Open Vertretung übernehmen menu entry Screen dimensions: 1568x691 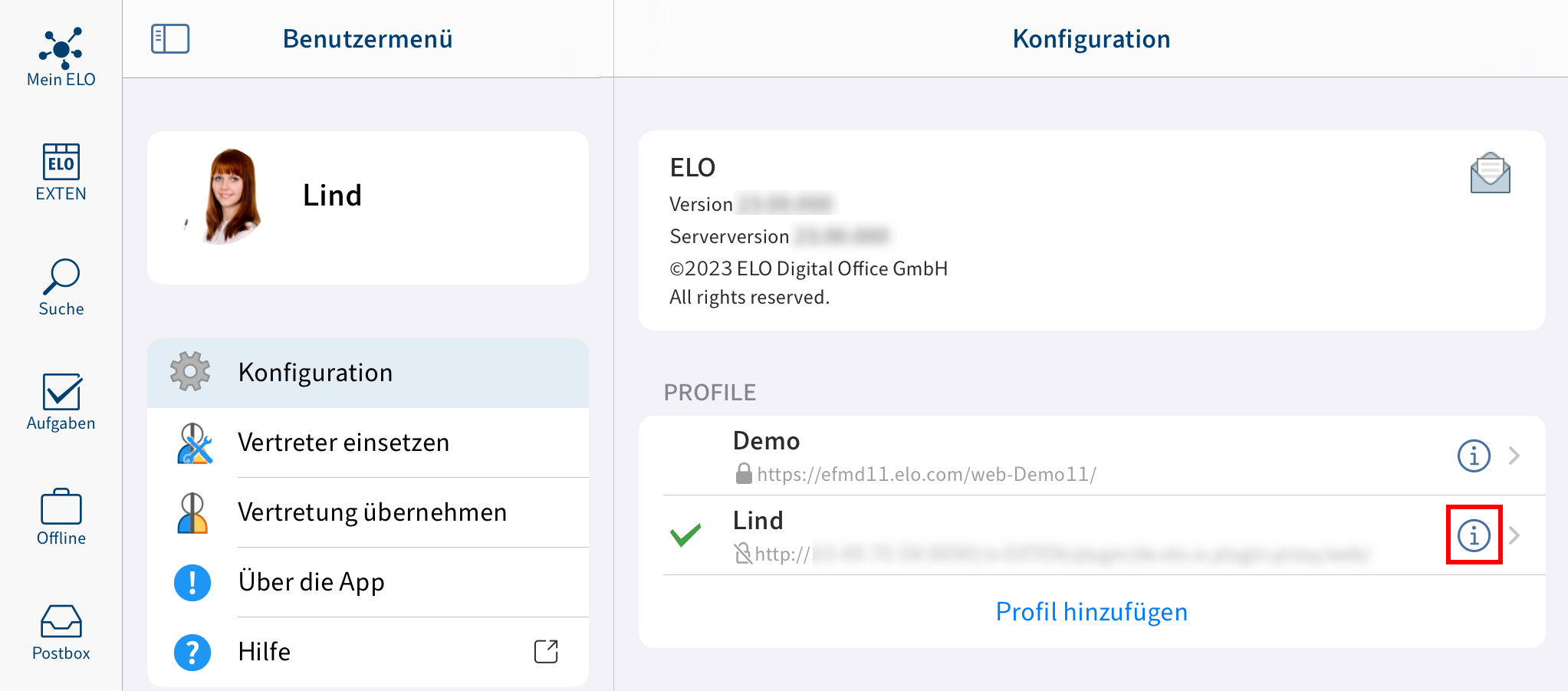pos(368,512)
